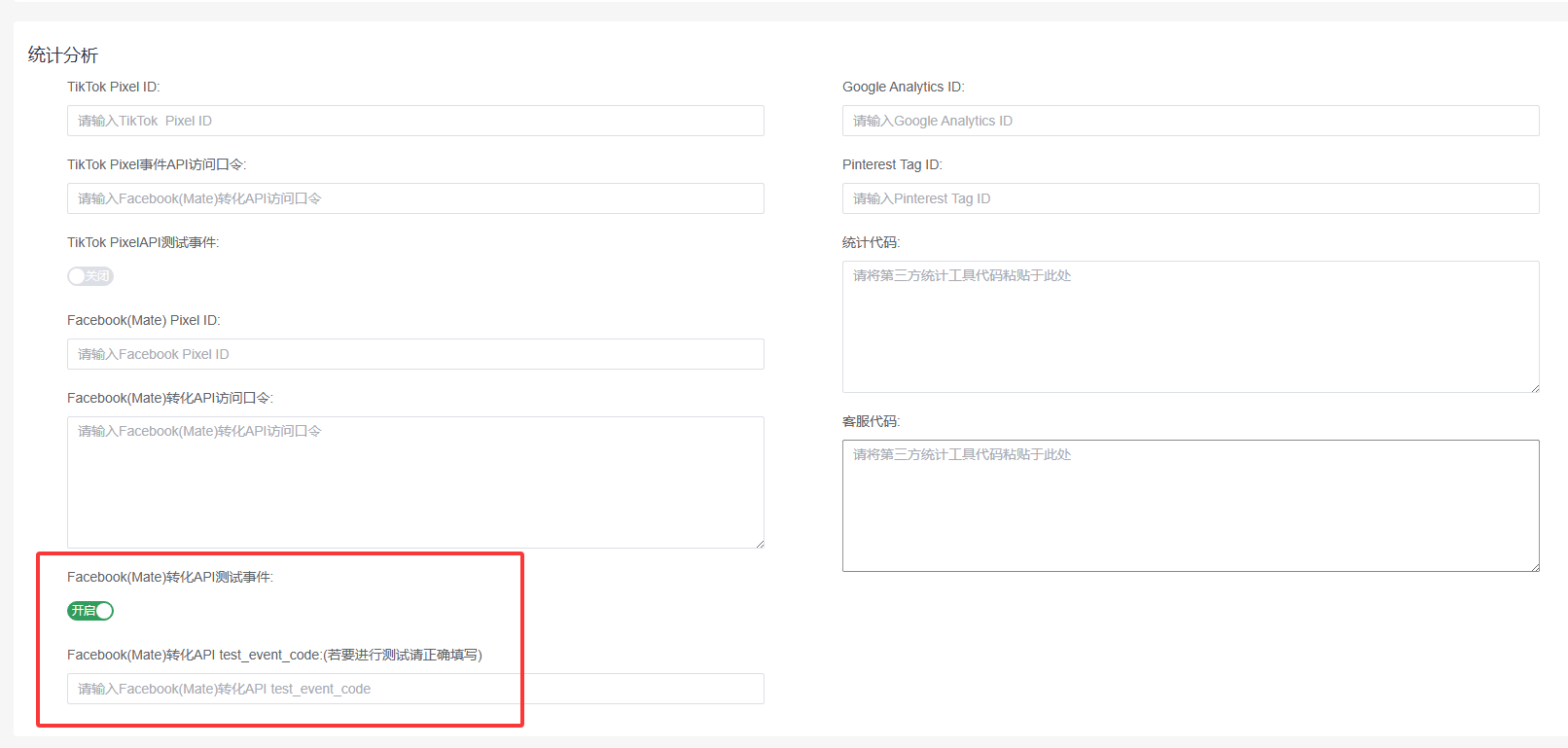
Task: Click the 客服代码 textarea resize corner
Action: pyautogui.click(x=1535, y=567)
